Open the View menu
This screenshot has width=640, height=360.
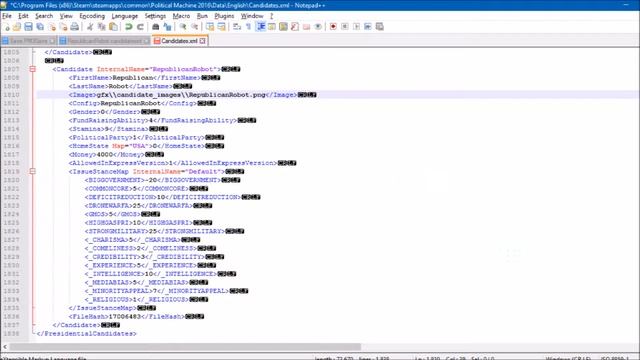tap(66, 16)
